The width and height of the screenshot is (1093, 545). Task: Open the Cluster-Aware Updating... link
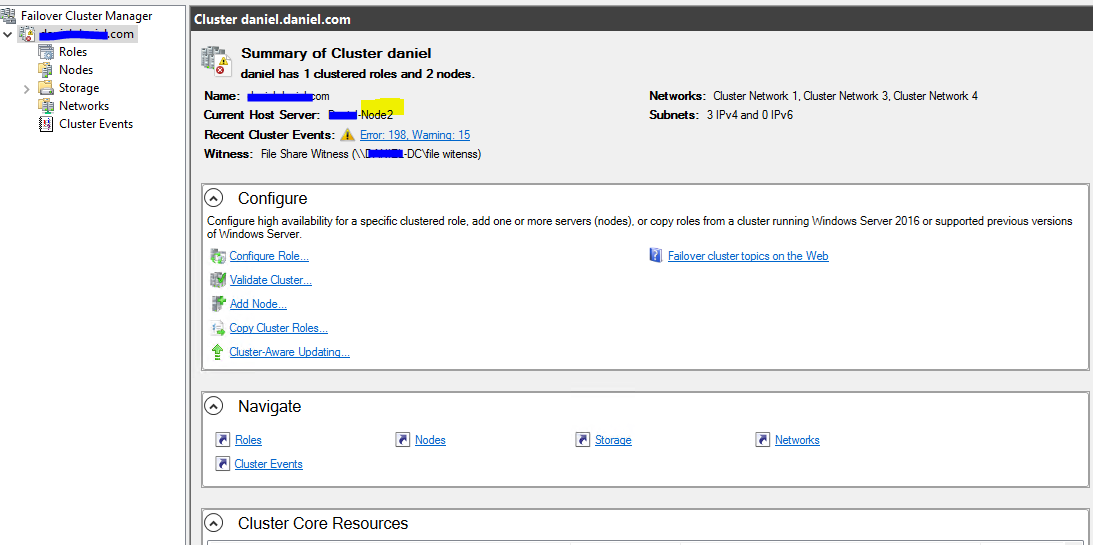pos(289,352)
